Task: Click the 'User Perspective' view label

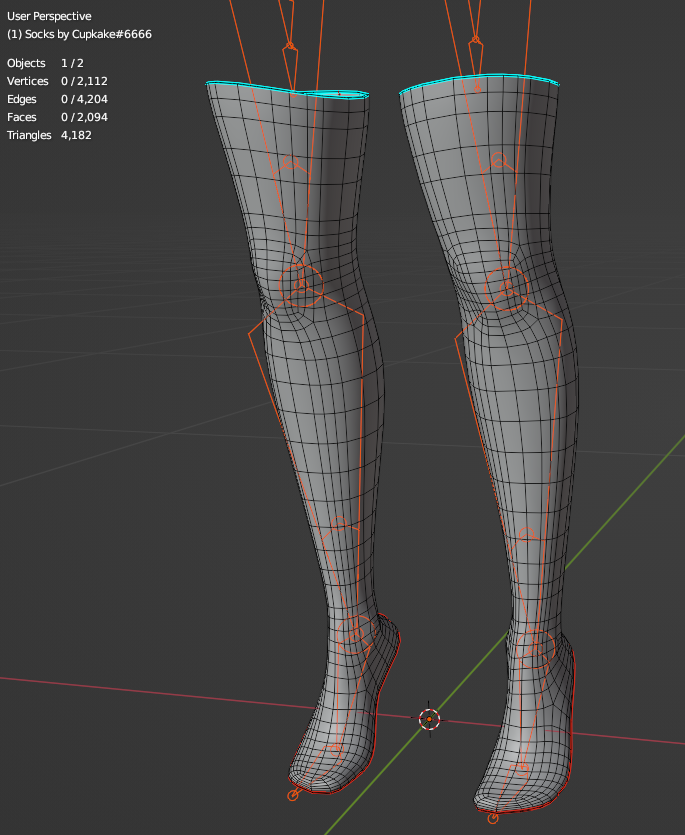Action: pos(49,16)
